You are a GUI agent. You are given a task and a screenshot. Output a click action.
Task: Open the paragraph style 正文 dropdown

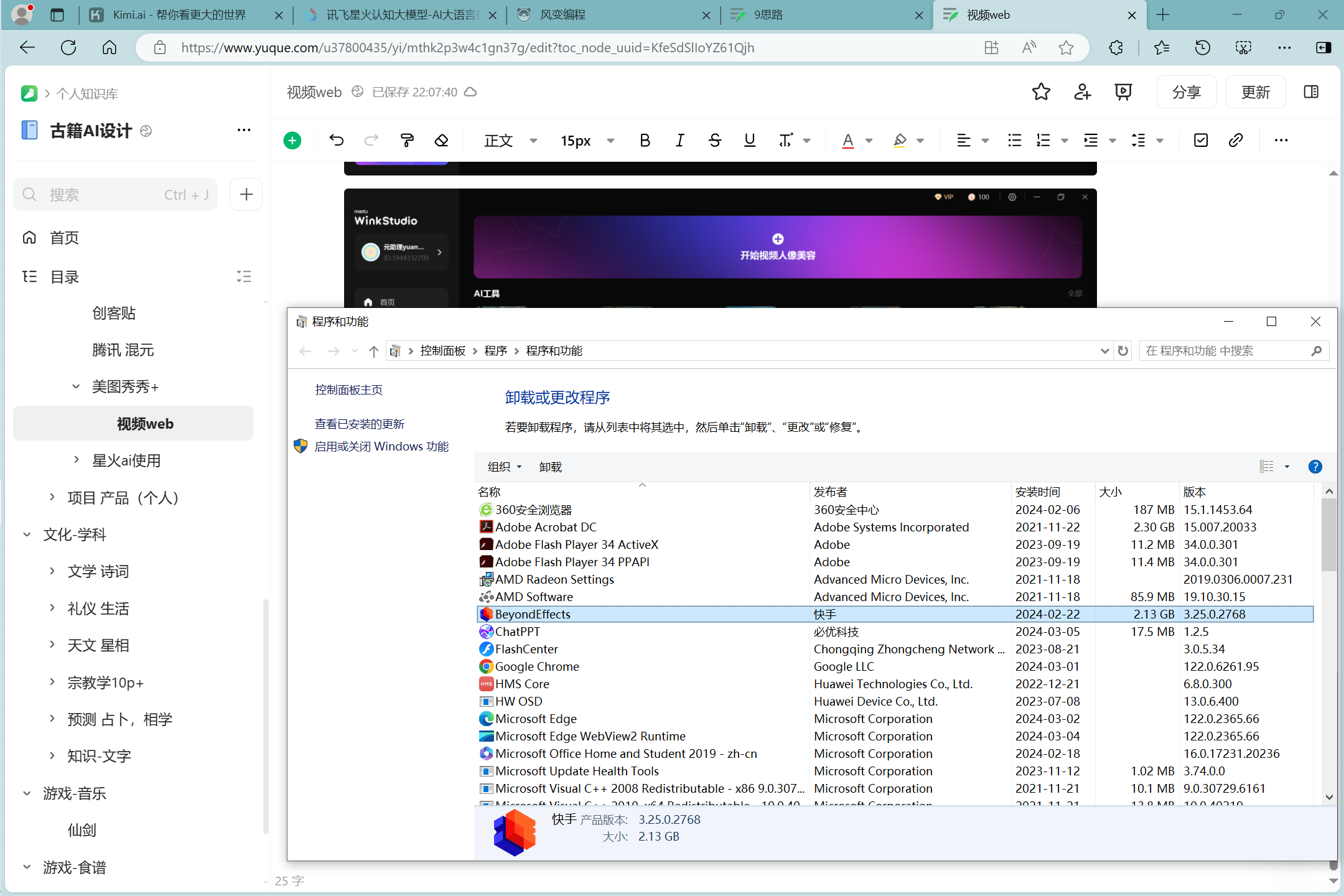(510, 141)
